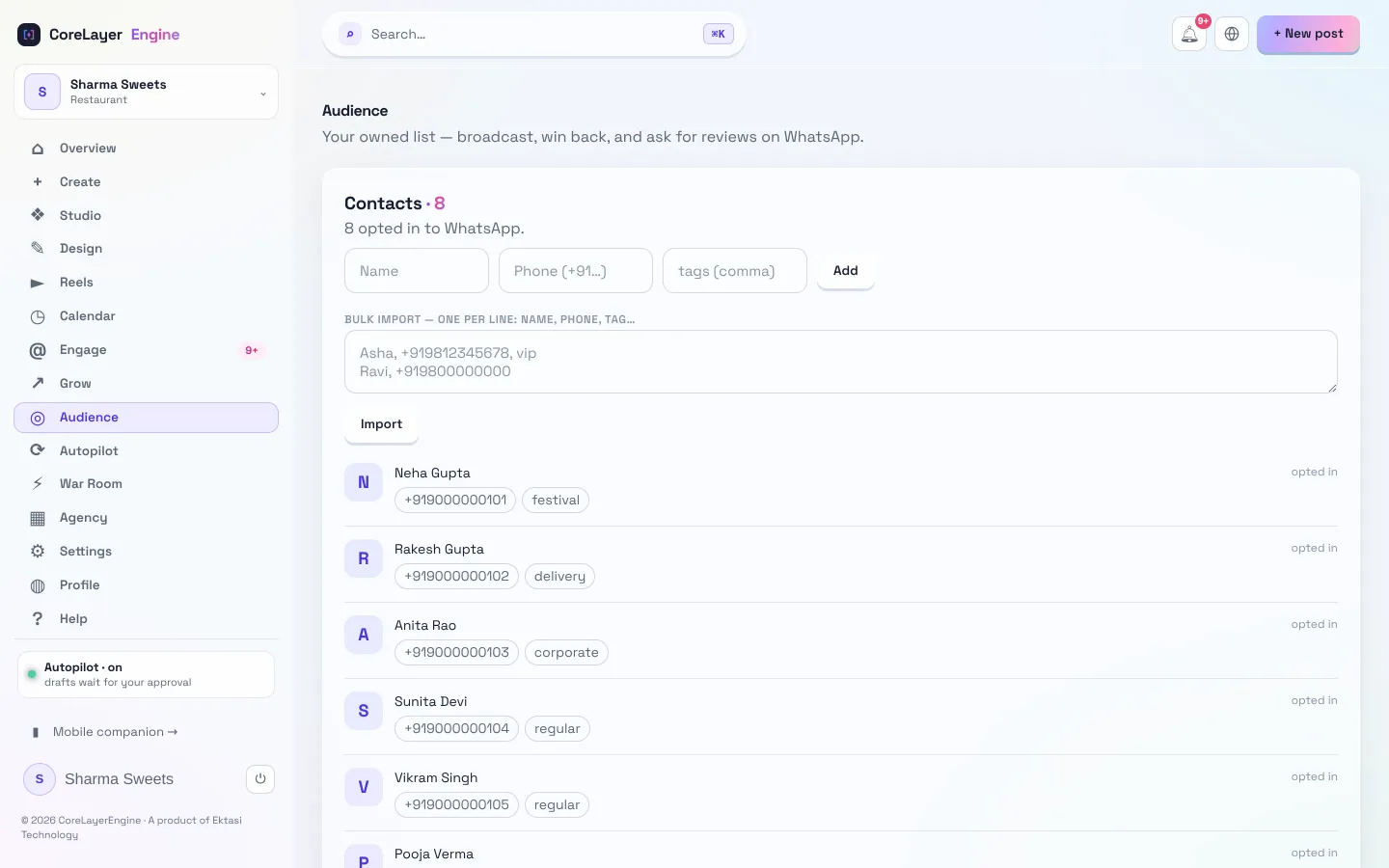Click the search magnifier icon
The image size is (1389, 868).
click(350, 34)
